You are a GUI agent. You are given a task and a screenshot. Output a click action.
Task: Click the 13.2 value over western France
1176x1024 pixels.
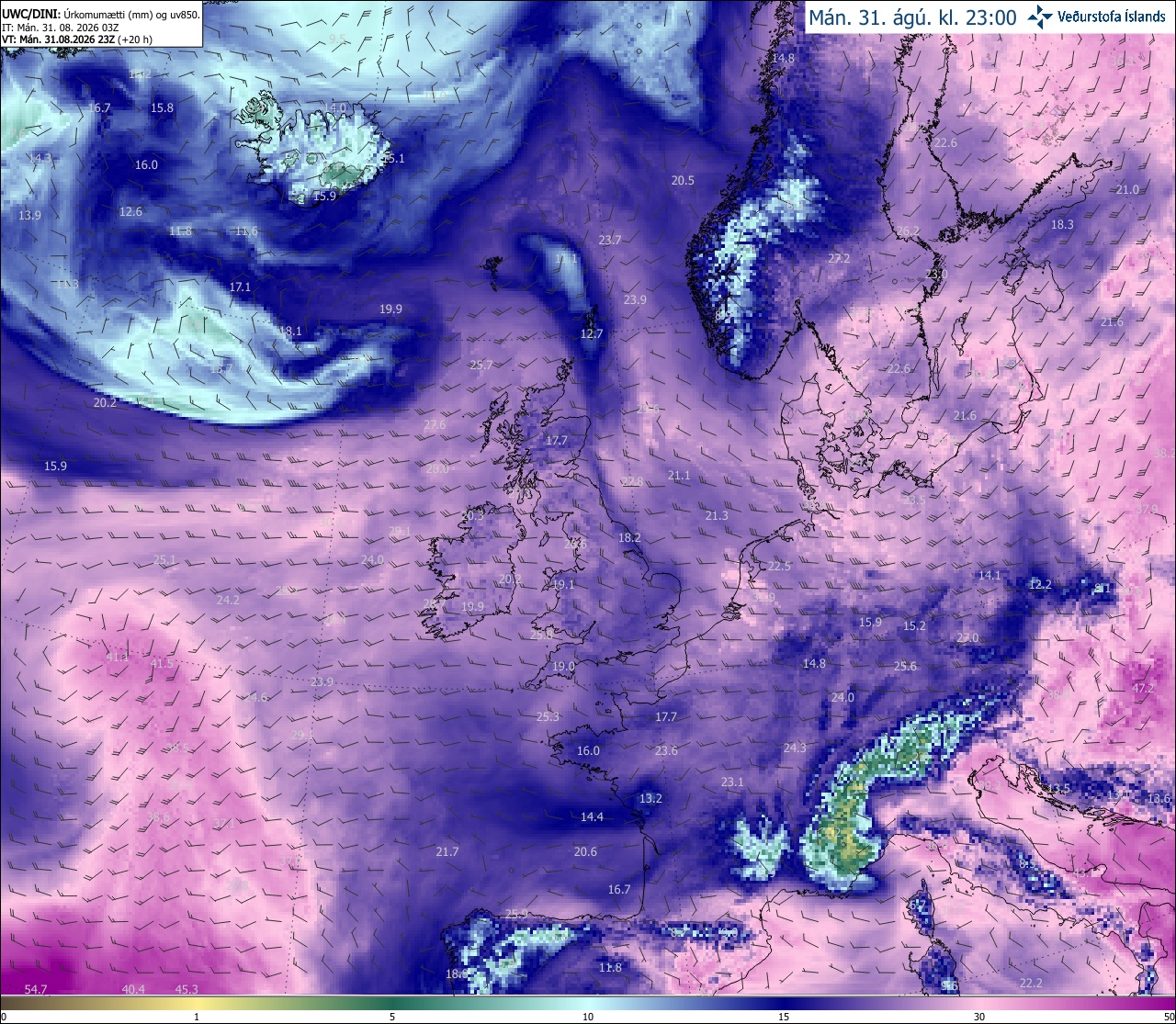[650, 798]
